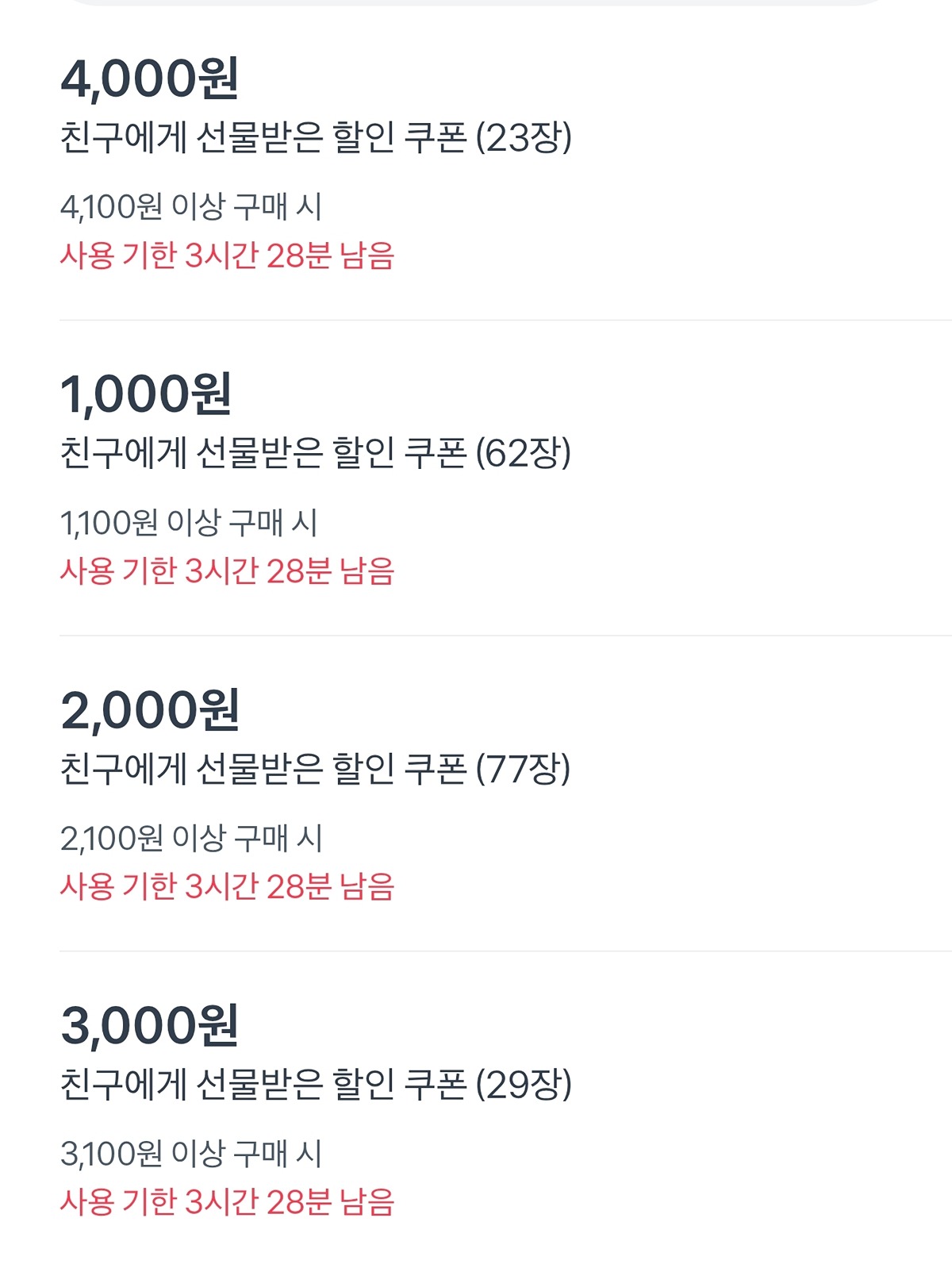Tap the 4,000원 coupon's expiry notice
This screenshot has width=952, height=1264.
227,255
